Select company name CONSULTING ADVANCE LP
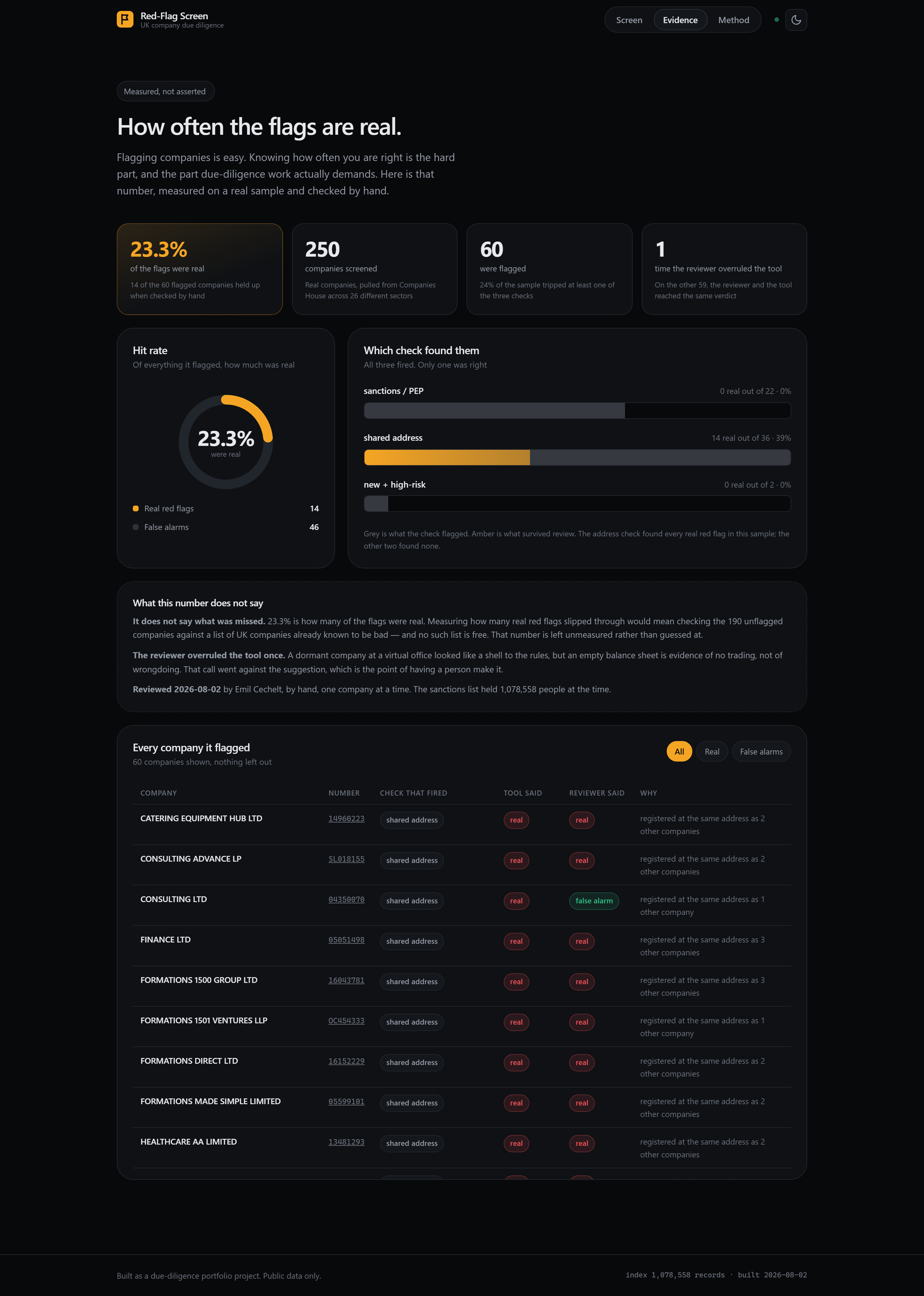The image size is (924, 1296). pos(191,859)
